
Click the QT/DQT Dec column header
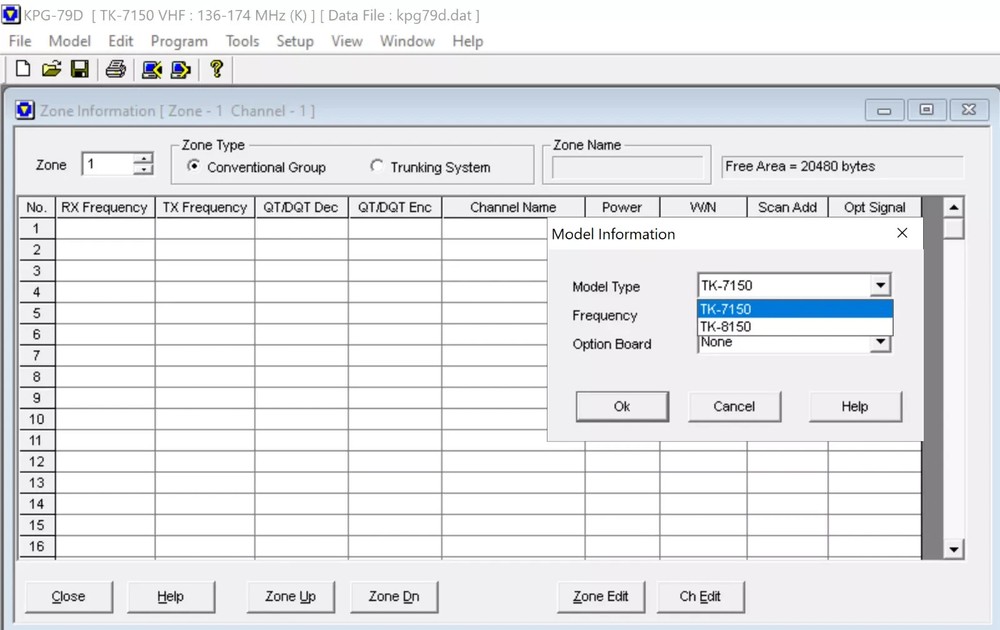coord(301,207)
